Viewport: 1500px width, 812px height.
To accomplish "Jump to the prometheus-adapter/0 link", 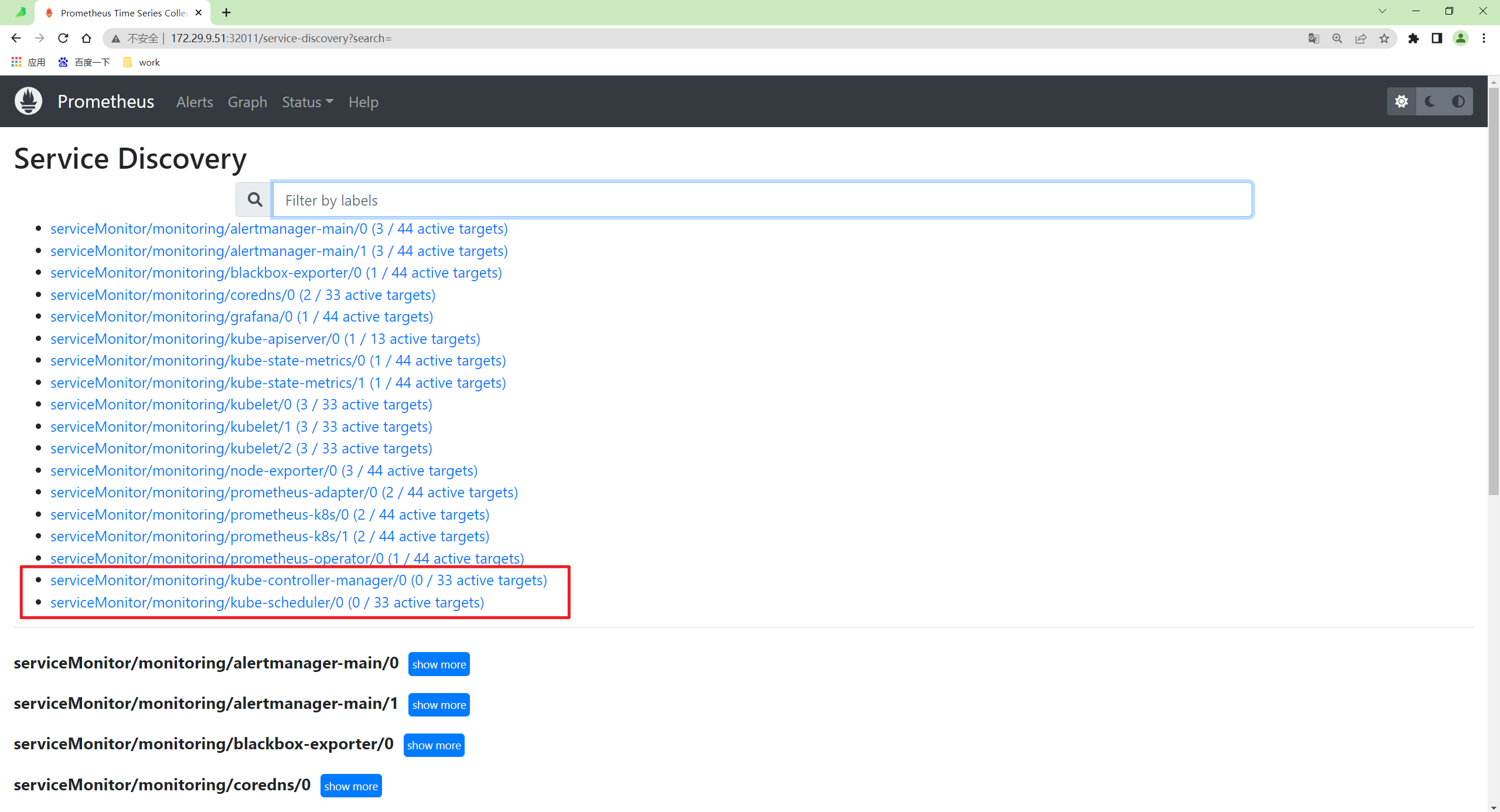I will pos(284,492).
